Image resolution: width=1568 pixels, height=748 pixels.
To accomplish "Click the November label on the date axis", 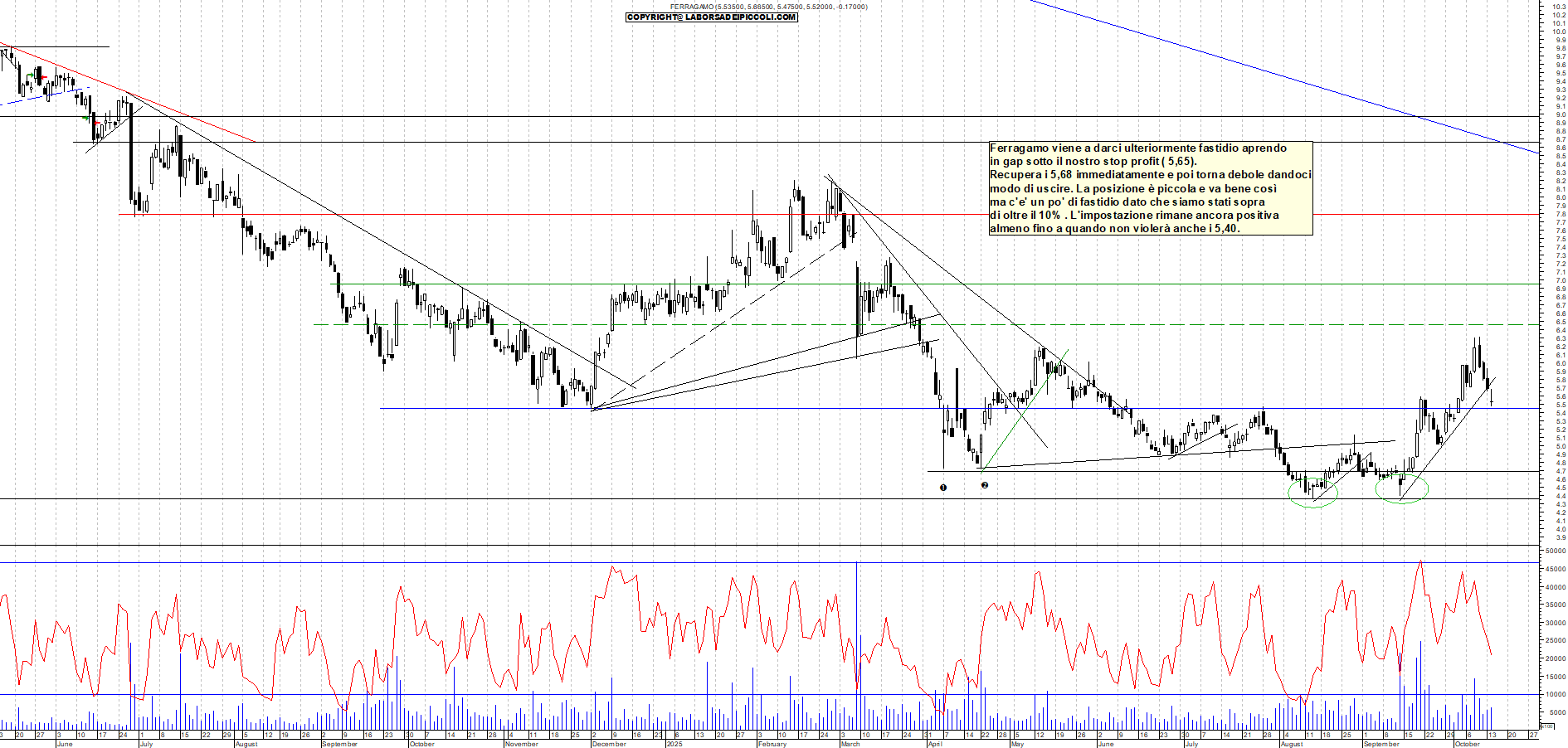I will 521,744.
